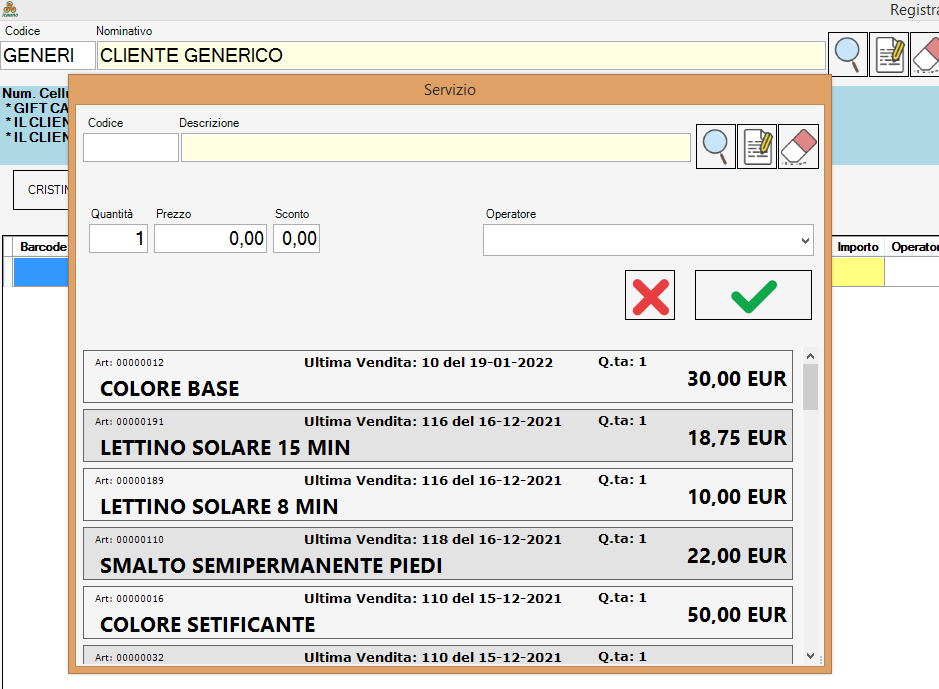Click the red X cancel button

pos(650,296)
